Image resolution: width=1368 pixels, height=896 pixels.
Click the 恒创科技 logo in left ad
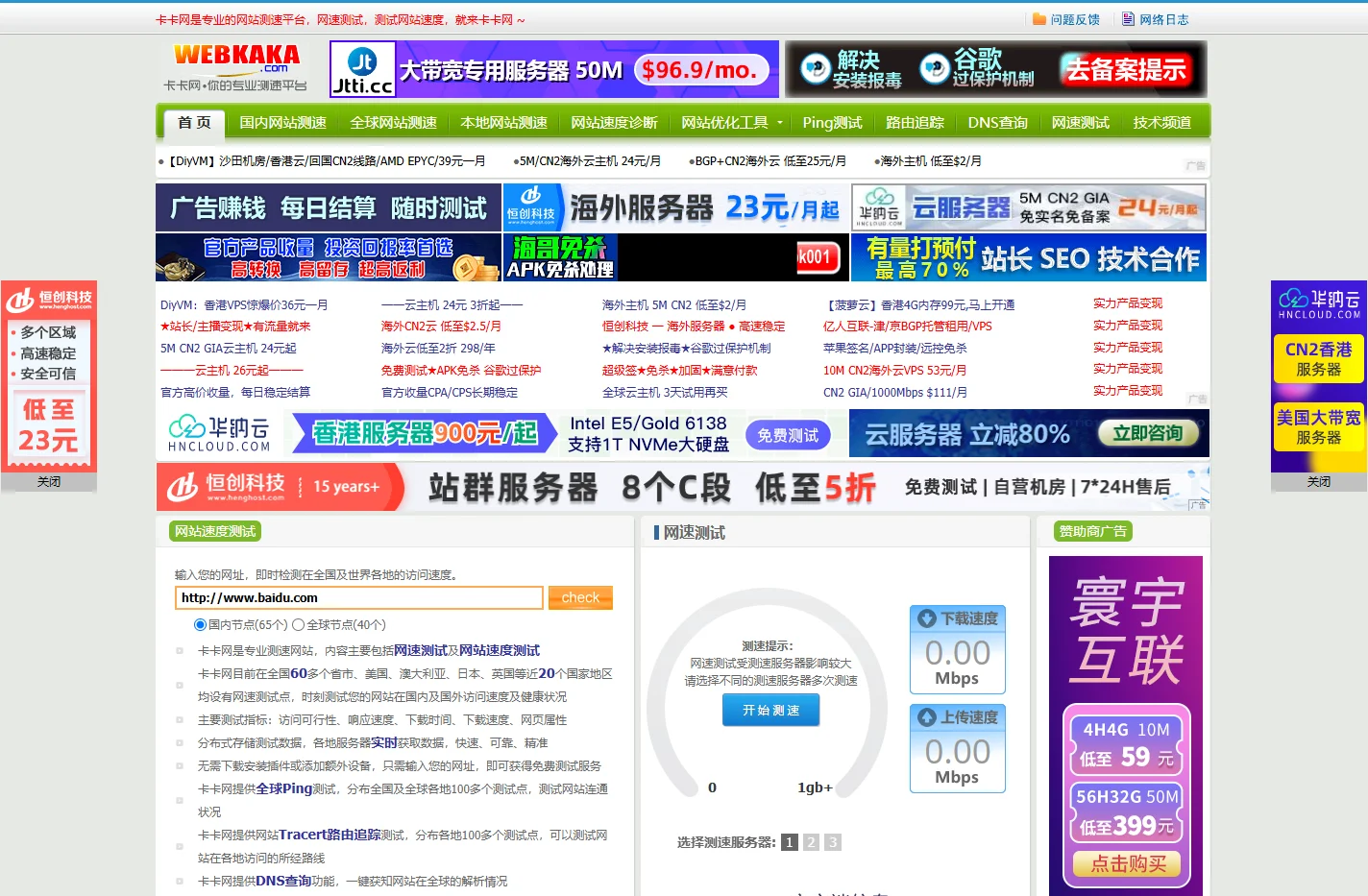[49, 301]
